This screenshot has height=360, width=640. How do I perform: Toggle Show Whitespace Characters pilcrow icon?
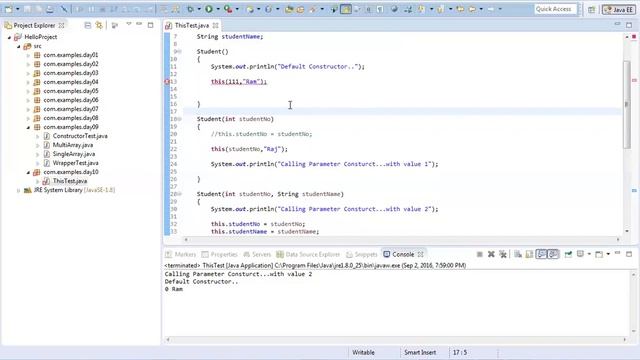coord(380,9)
